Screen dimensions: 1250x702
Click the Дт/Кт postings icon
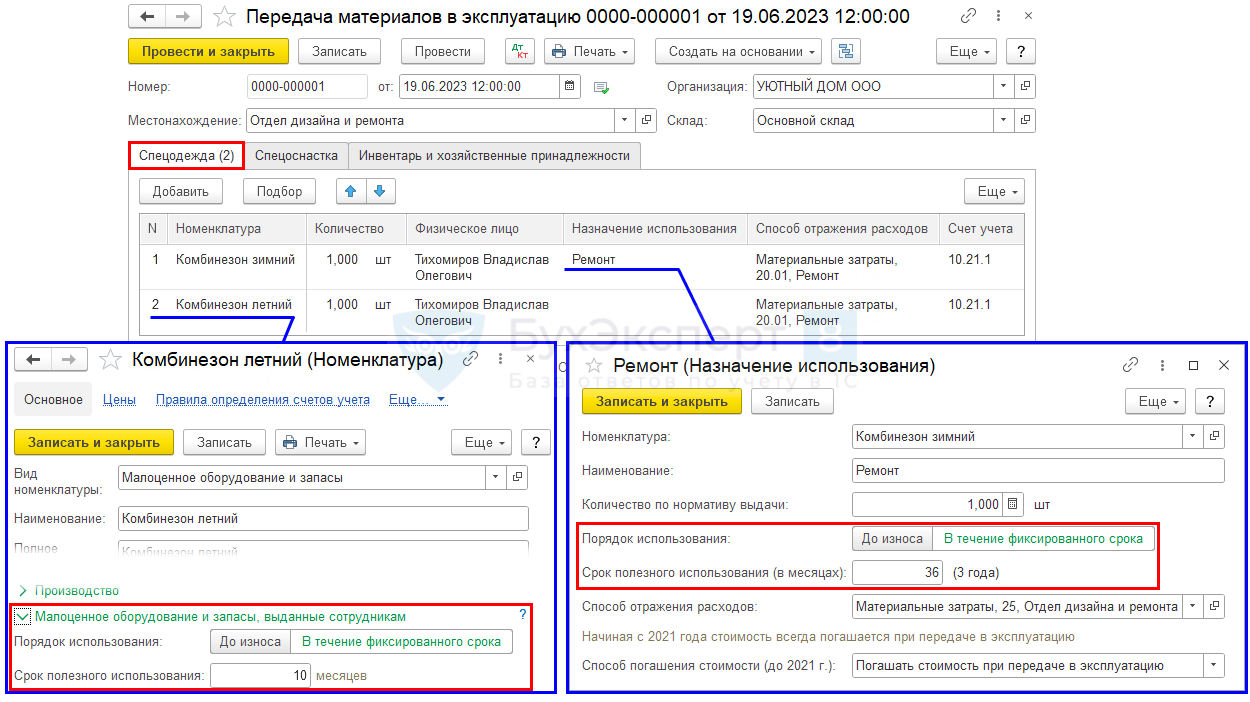coord(520,51)
